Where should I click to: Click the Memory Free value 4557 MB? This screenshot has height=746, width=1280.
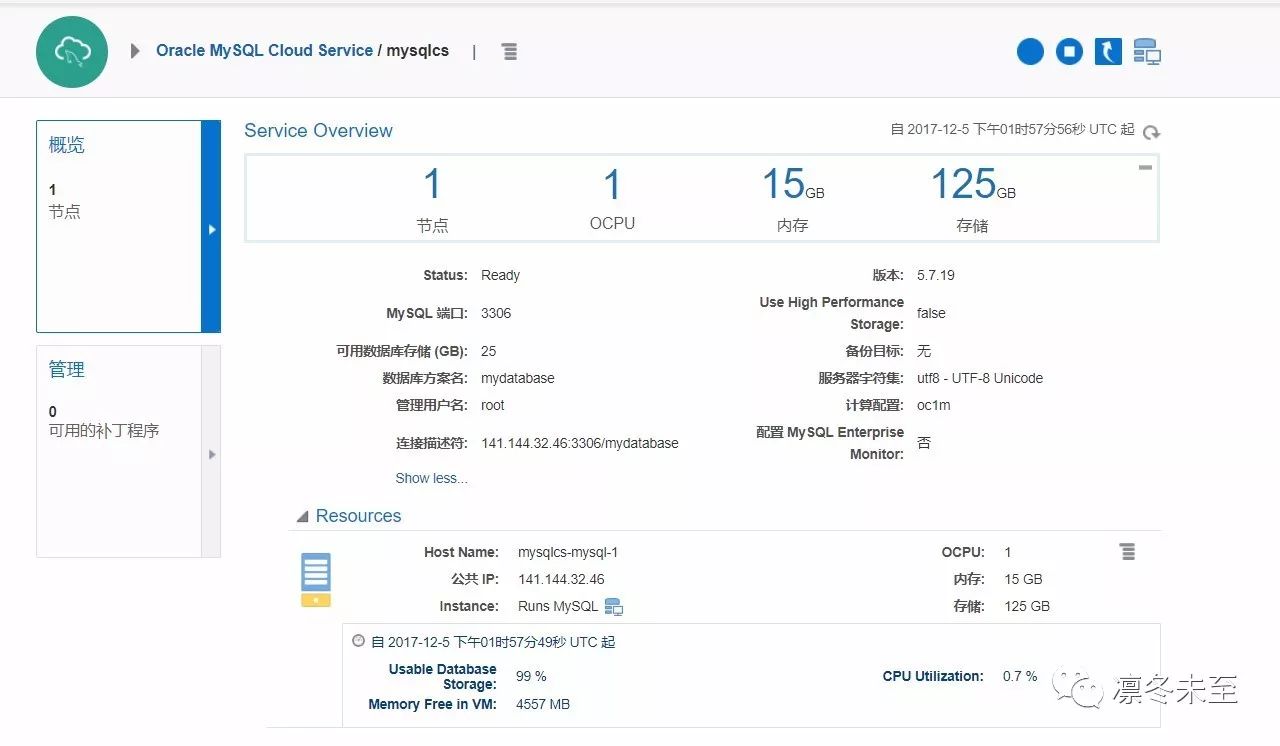coord(543,704)
